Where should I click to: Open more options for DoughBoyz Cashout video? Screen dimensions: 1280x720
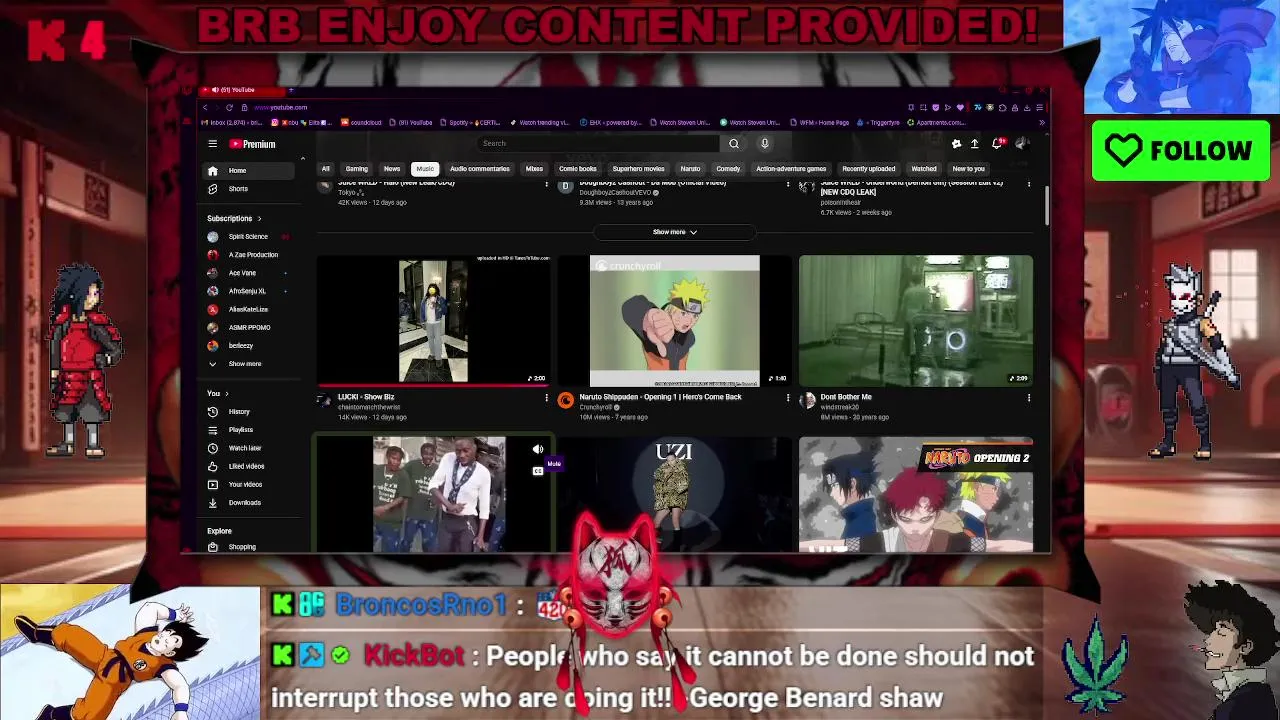(x=787, y=185)
